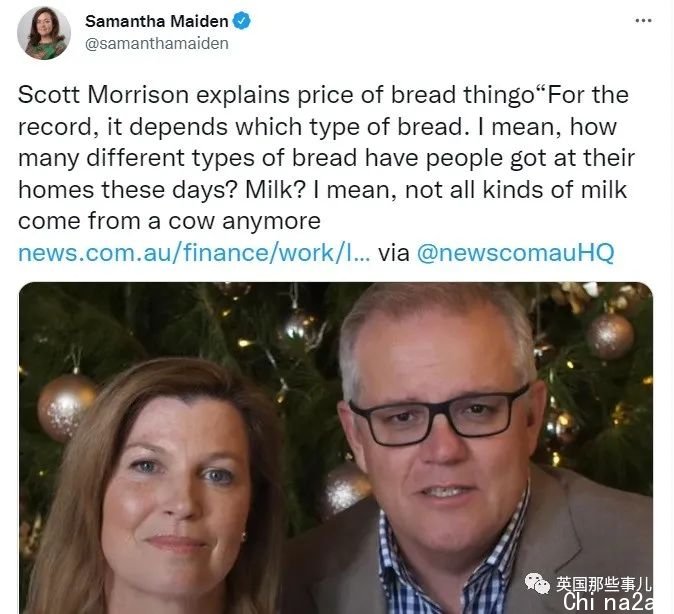Click the phrase 'come from a cow anymore'
Viewport: 674px width, 614px height.
click(x=169, y=221)
